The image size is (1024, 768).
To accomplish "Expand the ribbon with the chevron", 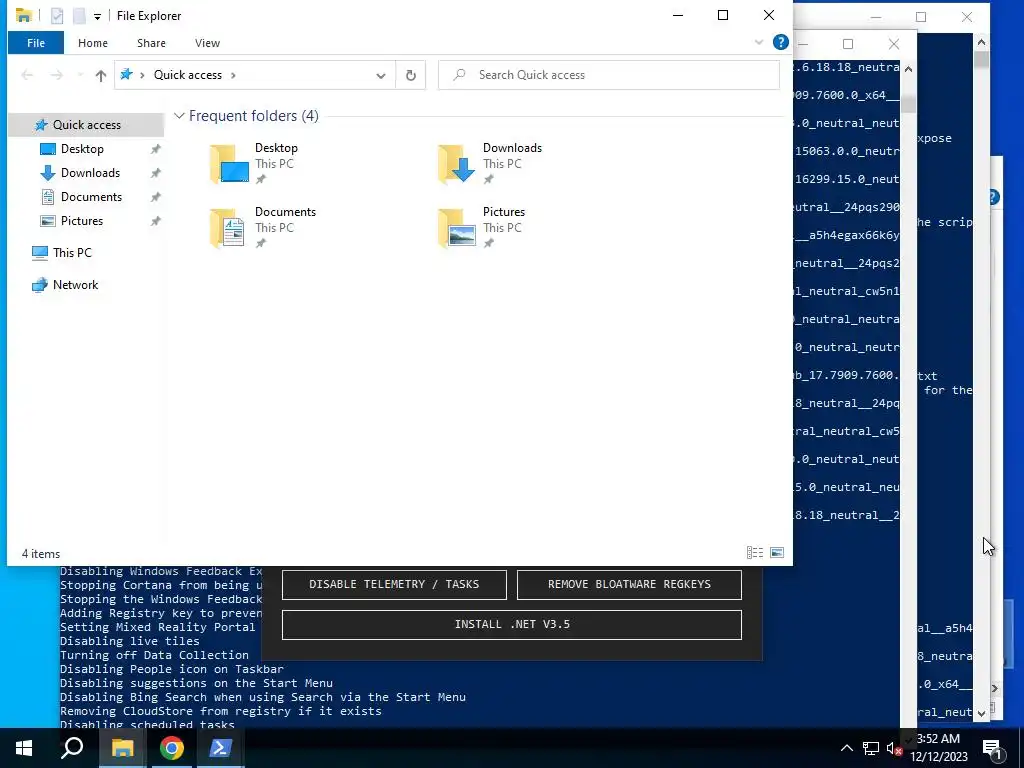I will coord(759,42).
